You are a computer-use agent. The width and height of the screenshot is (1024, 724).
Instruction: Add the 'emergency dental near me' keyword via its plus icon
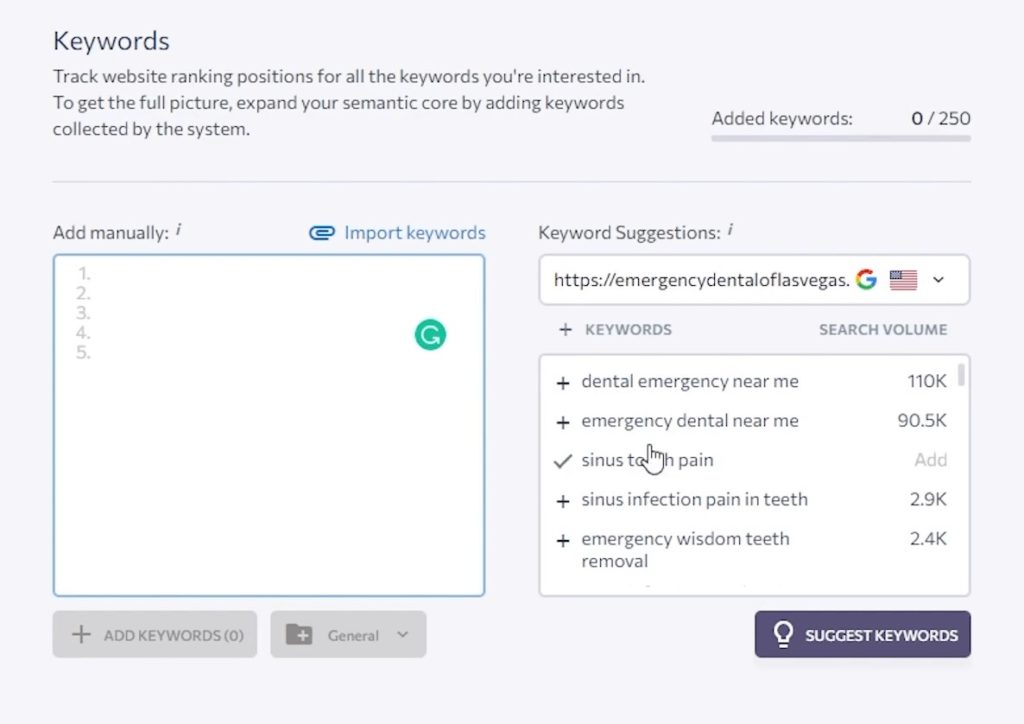(x=563, y=422)
